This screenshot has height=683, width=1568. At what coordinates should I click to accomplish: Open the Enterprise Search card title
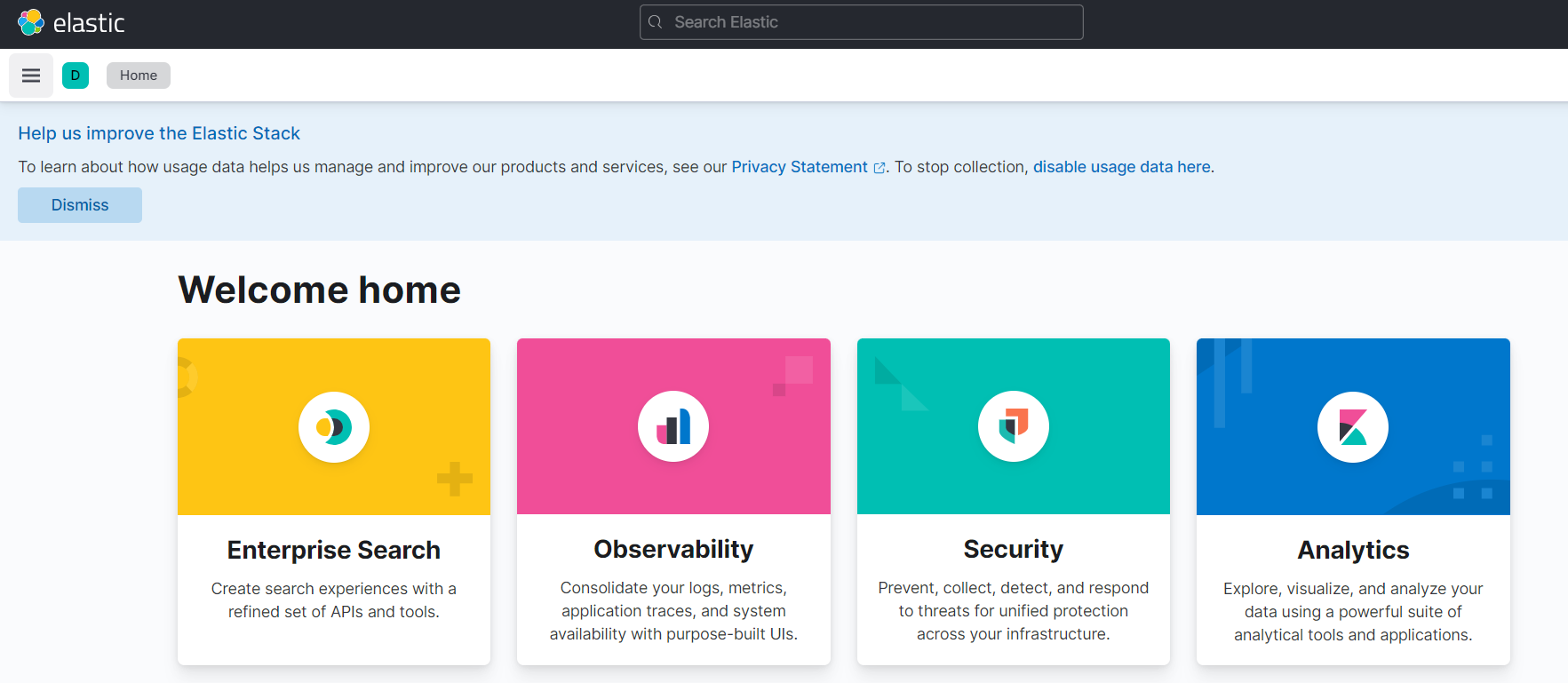click(x=334, y=550)
